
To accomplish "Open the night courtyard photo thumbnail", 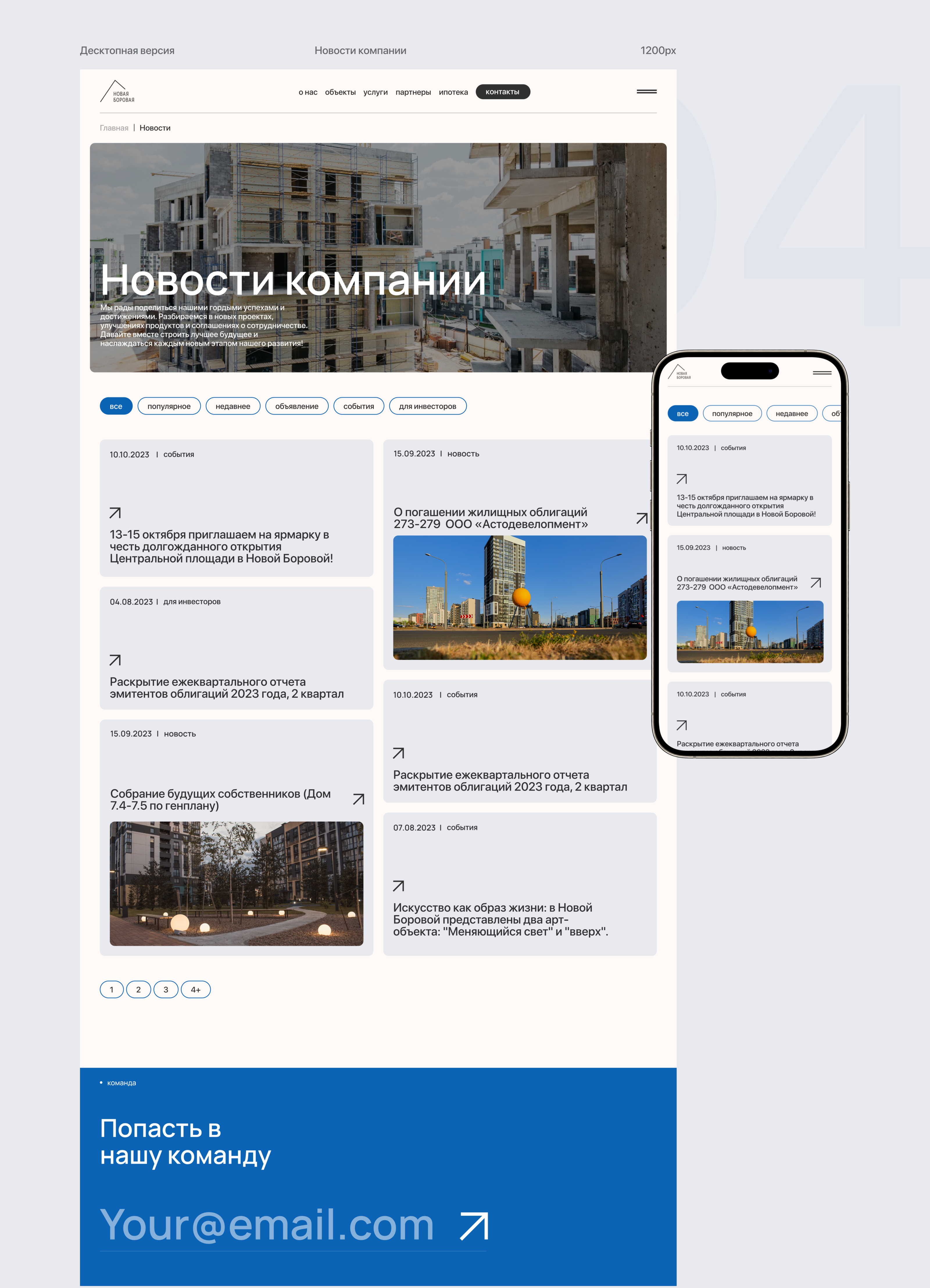I will coord(236,883).
